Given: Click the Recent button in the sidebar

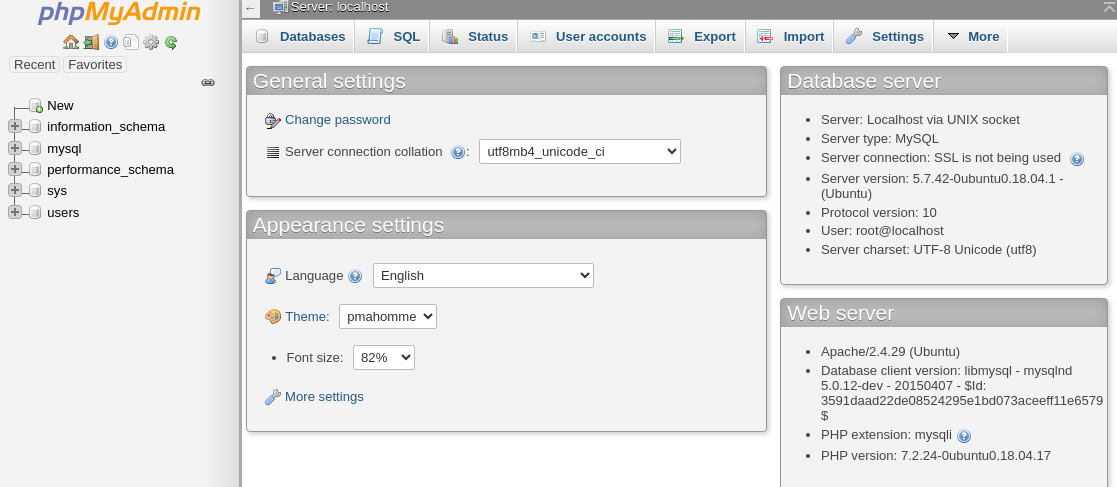Looking at the screenshot, I should (x=35, y=65).
